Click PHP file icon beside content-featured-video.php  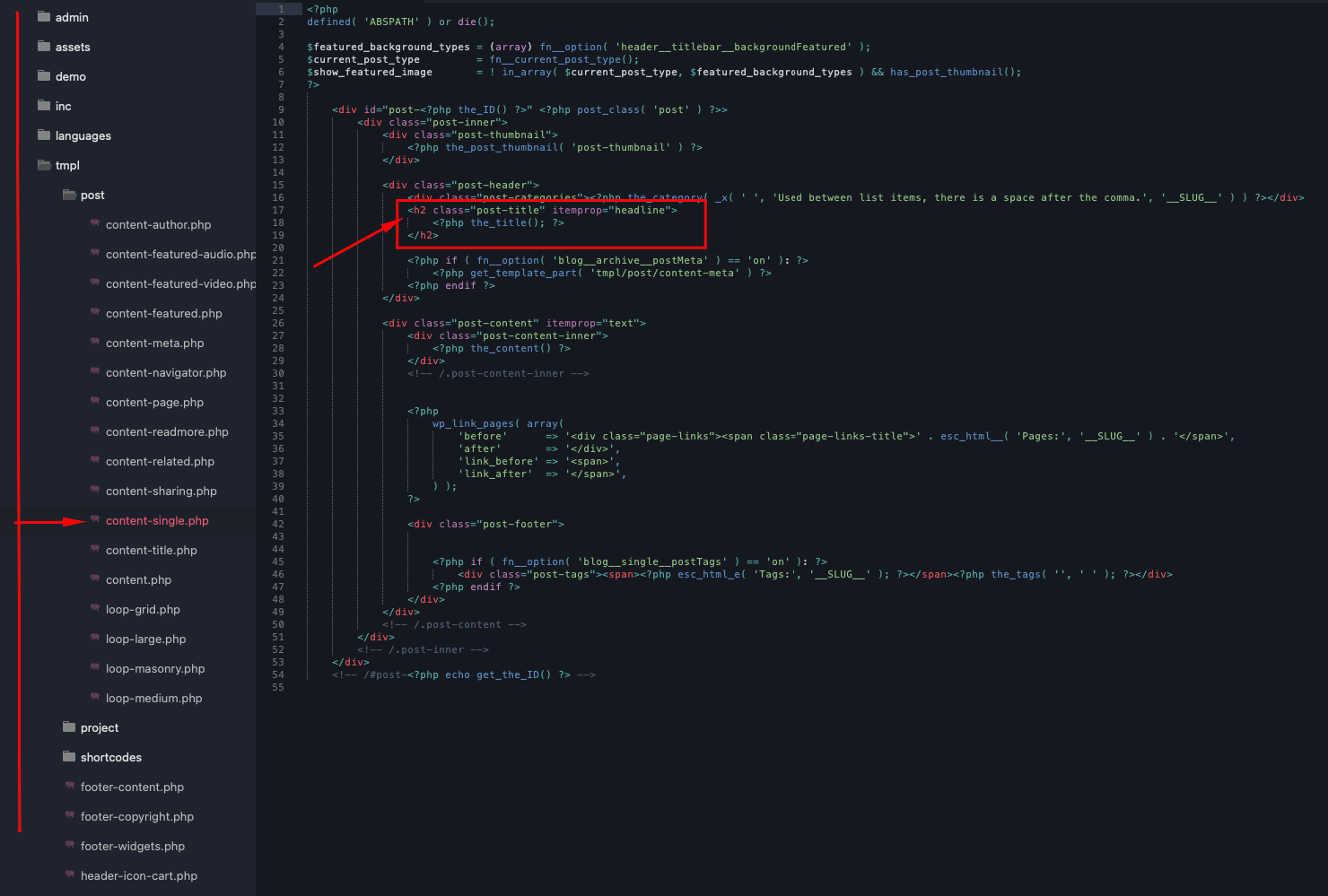(x=95, y=283)
